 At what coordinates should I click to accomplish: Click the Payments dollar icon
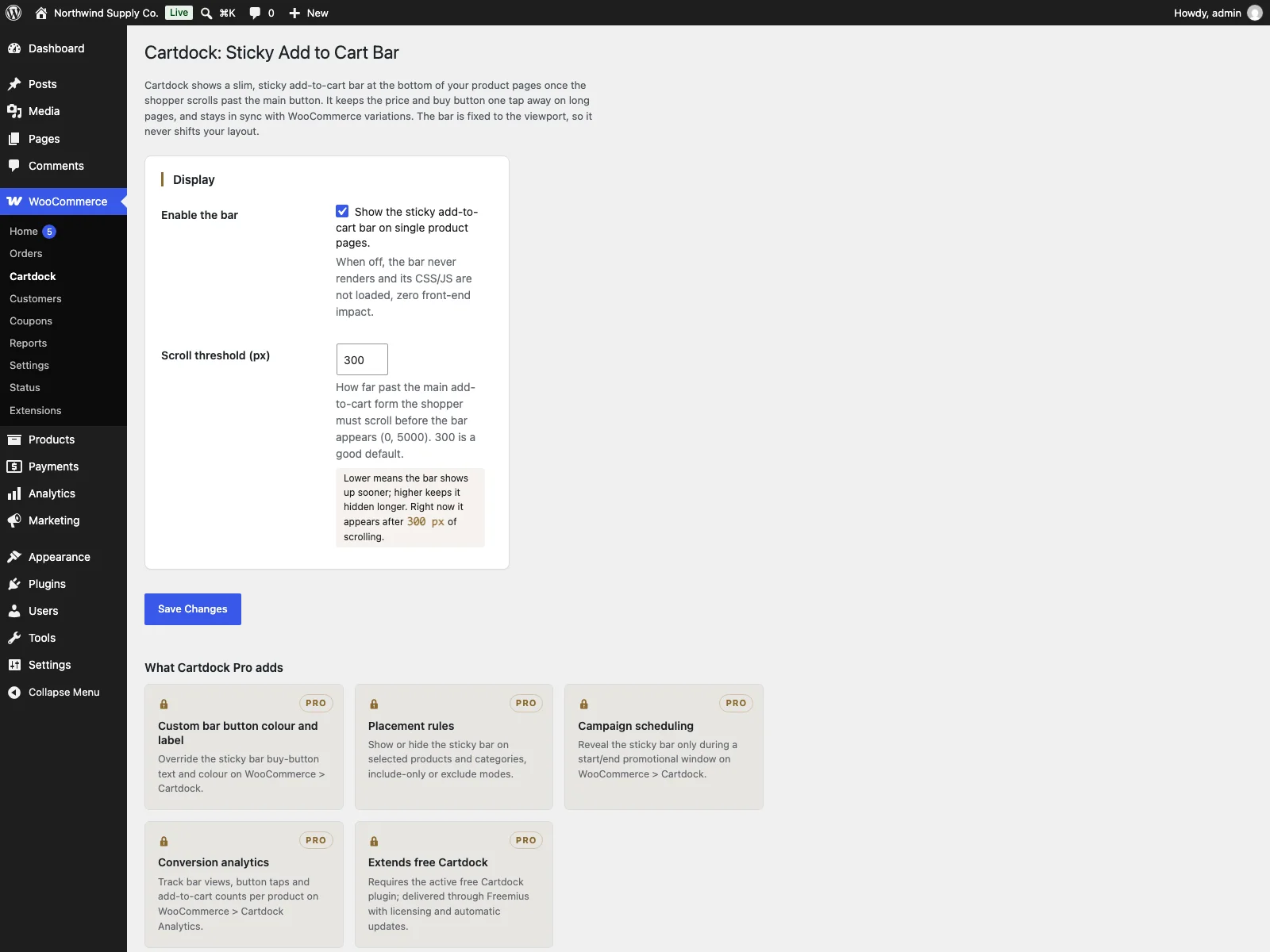tap(14, 466)
